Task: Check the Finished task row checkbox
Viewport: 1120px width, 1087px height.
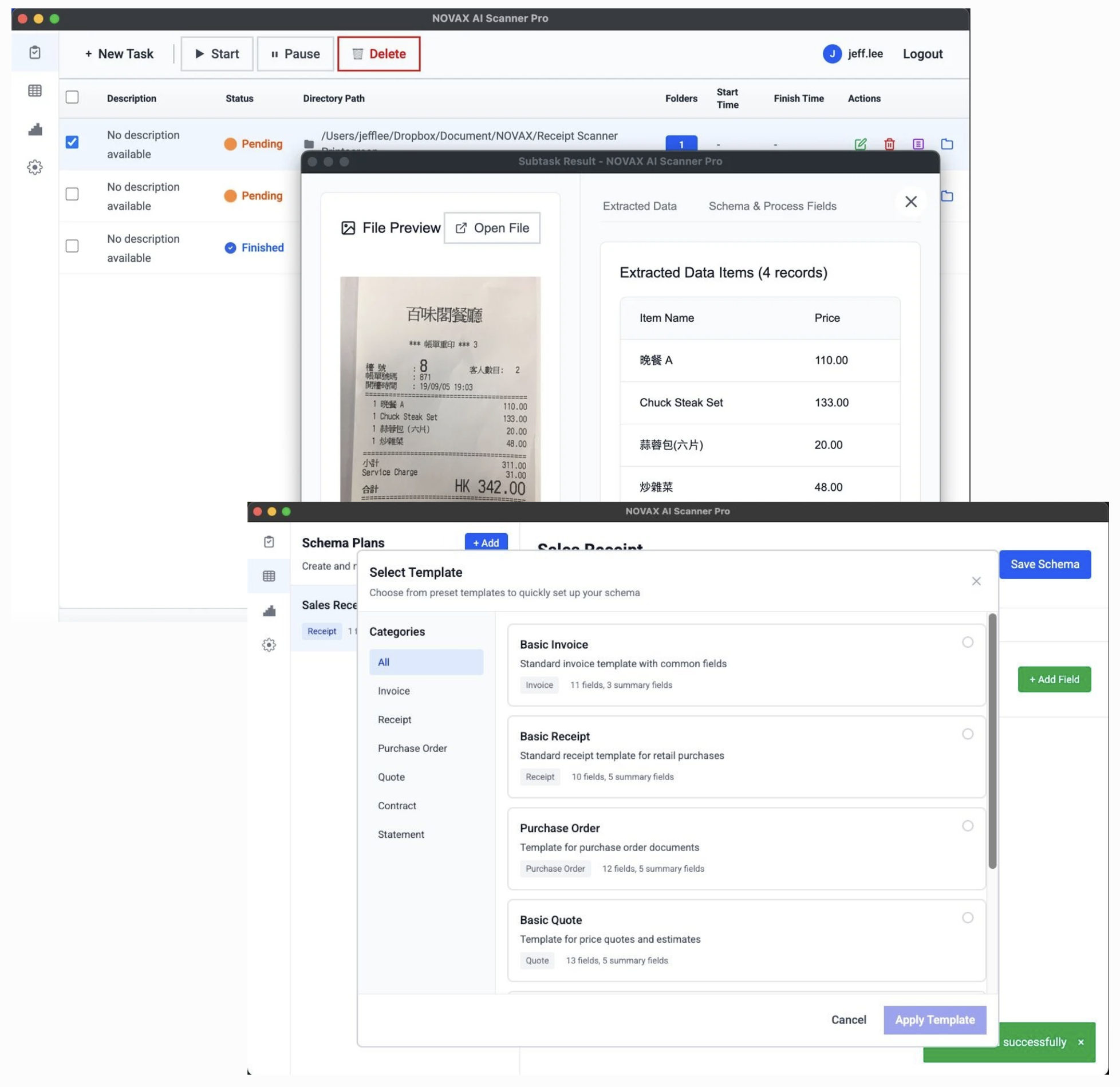Action: (x=72, y=246)
